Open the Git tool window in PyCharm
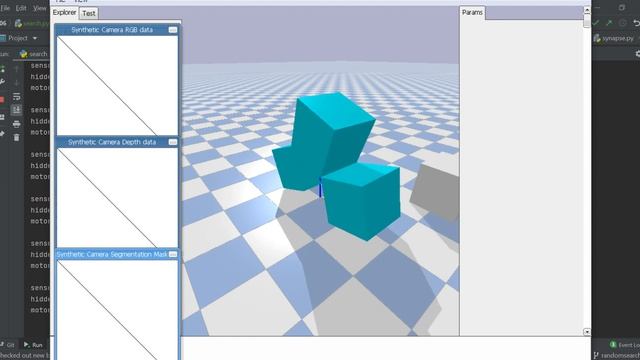The width and height of the screenshot is (640, 360). (x=8, y=345)
